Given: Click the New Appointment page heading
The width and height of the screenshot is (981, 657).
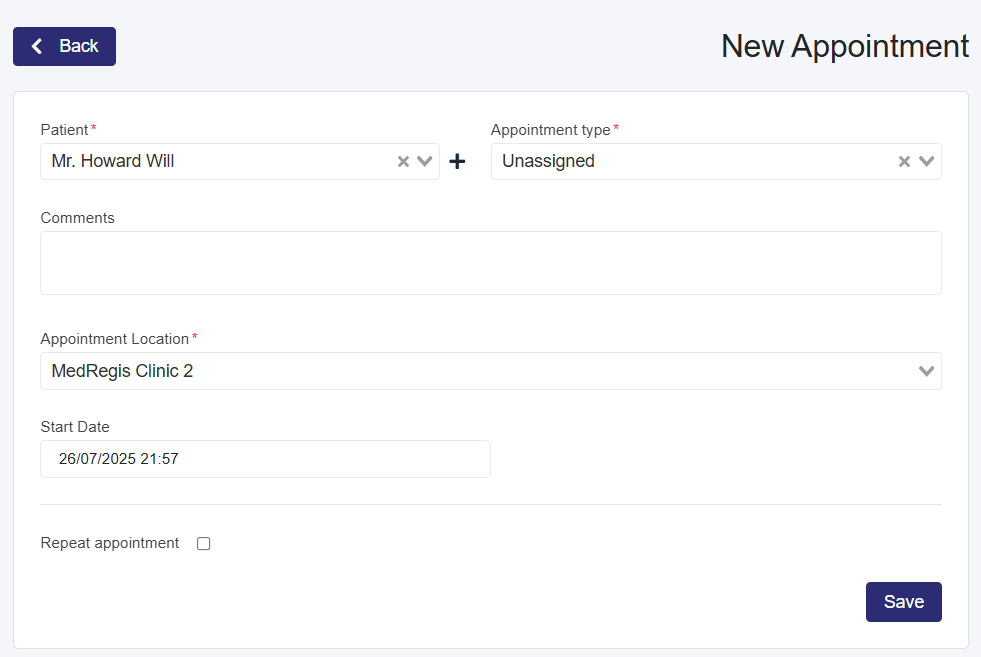Looking at the screenshot, I should pos(844,46).
